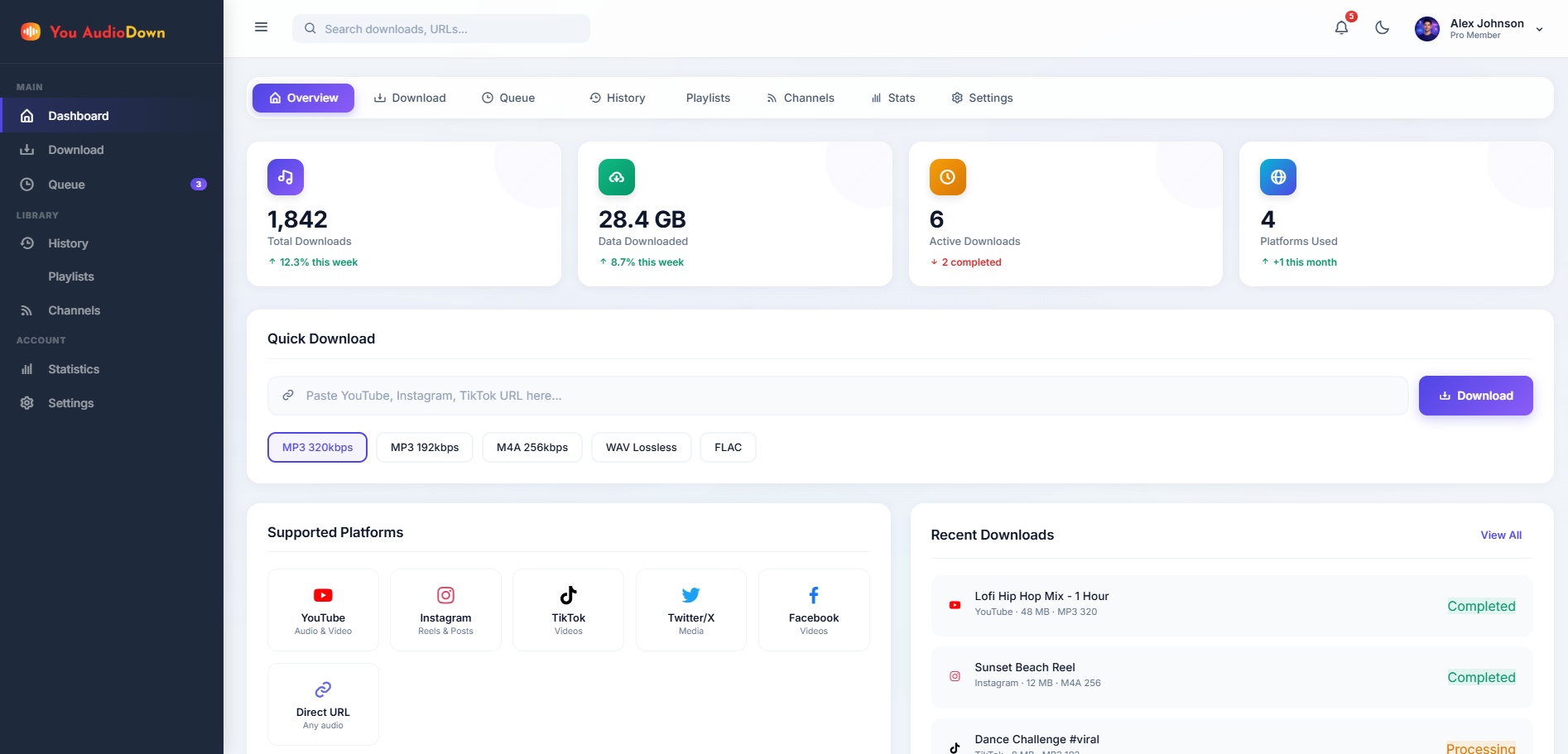
Task: Select MP3 320kbps format
Action: point(317,447)
